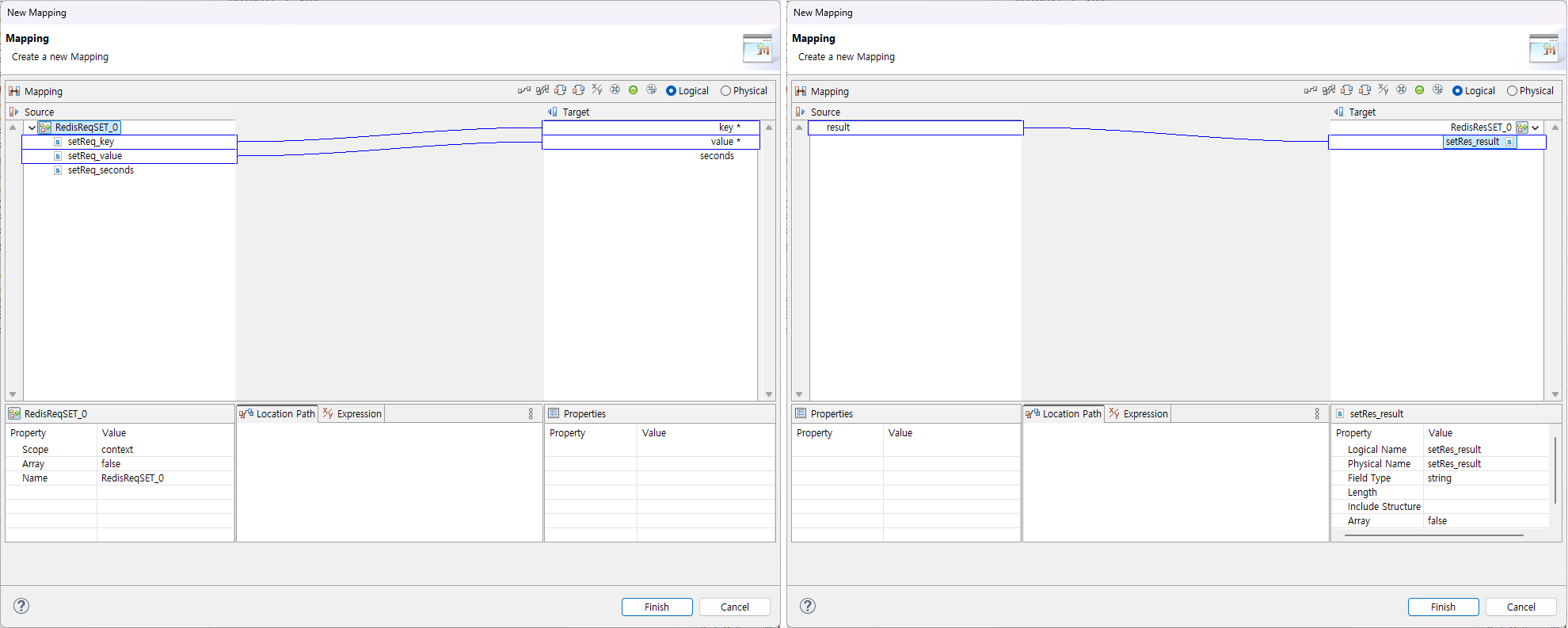The height and width of the screenshot is (628, 1568).
Task: Click the X/y expression icon in right dialog toolbar
Action: point(1383,90)
